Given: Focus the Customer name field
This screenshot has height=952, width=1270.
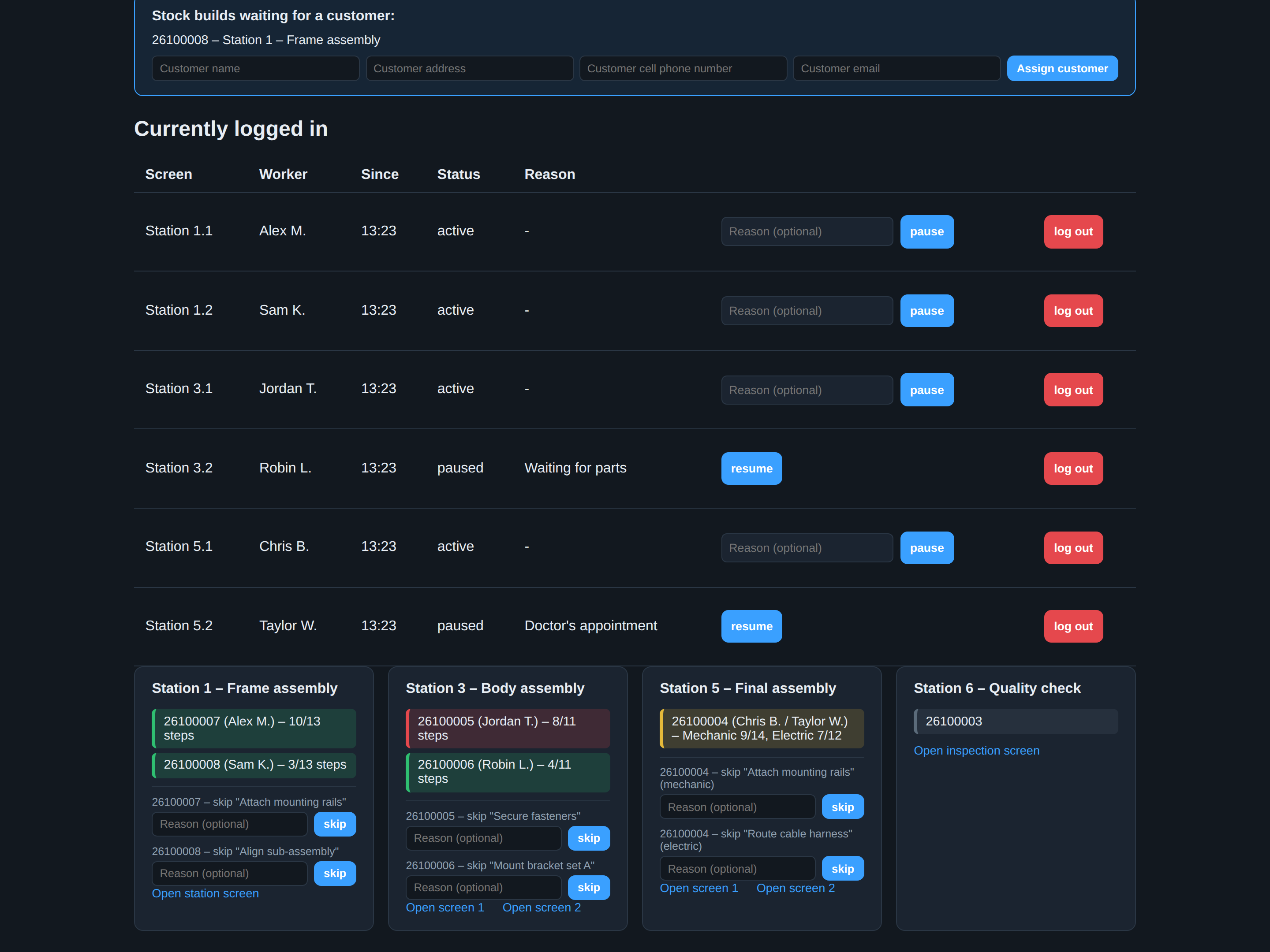Looking at the screenshot, I should (x=255, y=68).
